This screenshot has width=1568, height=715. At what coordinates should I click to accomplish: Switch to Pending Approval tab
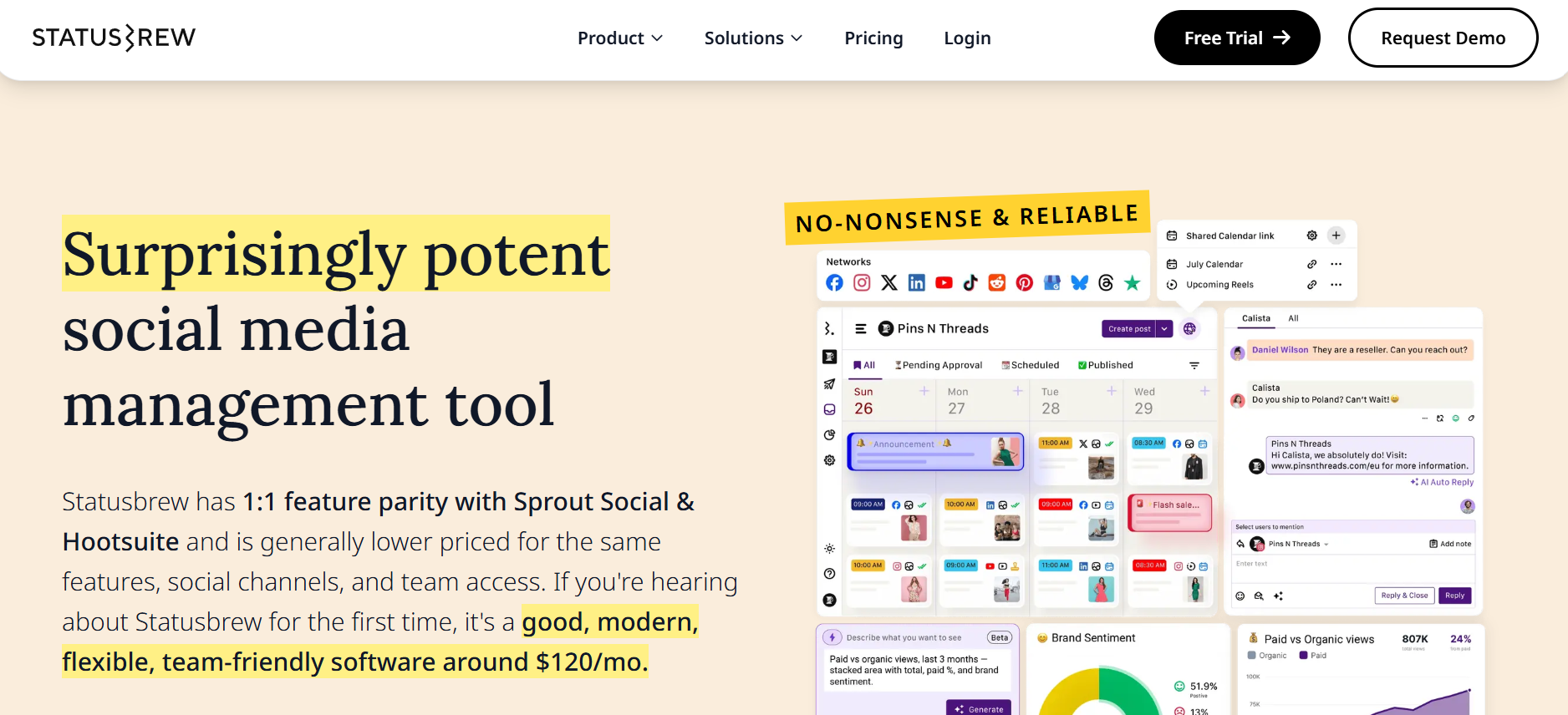click(938, 365)
